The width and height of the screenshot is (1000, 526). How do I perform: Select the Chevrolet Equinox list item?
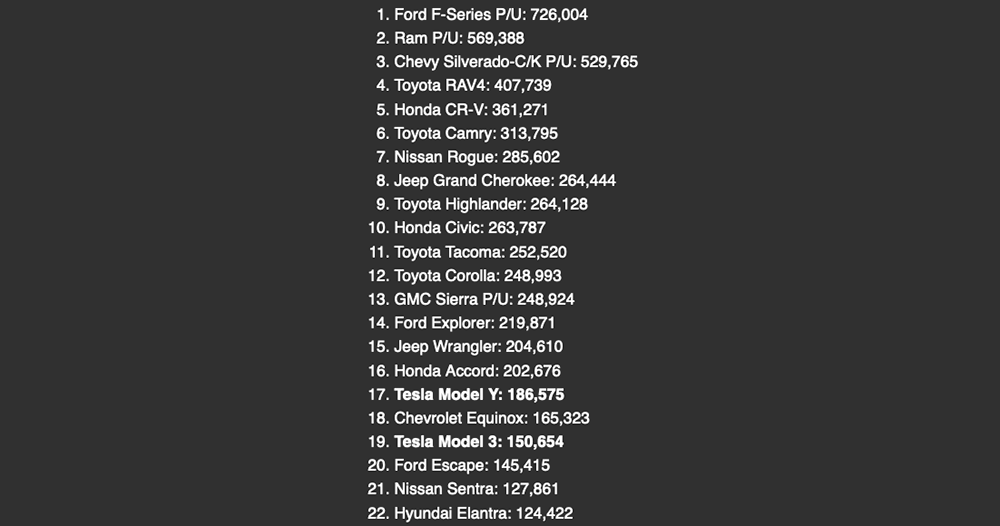pos(492,418)
